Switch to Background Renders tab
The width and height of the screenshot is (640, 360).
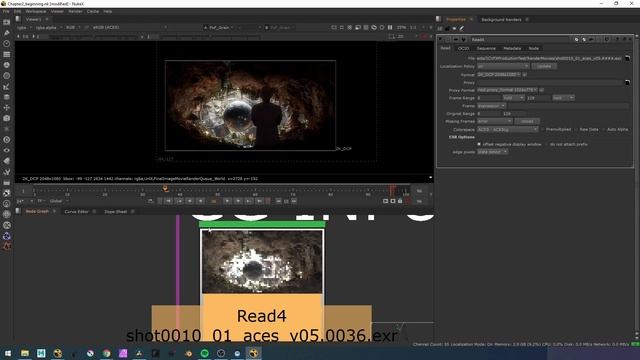point(501,20)
